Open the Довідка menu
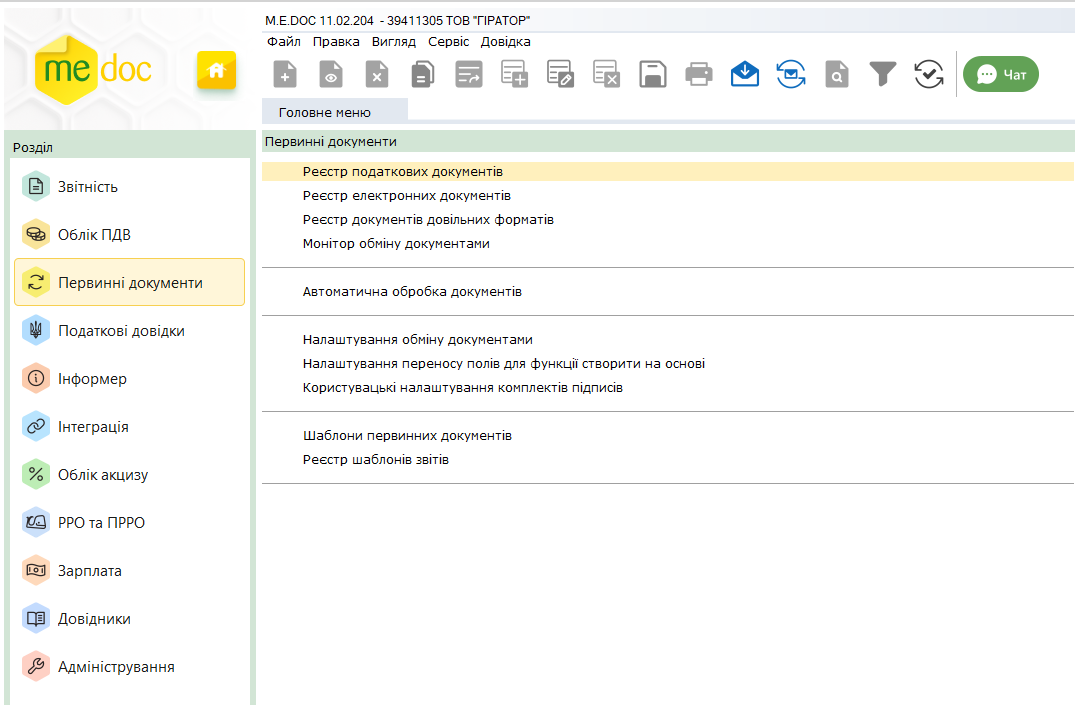 point(505,41)
